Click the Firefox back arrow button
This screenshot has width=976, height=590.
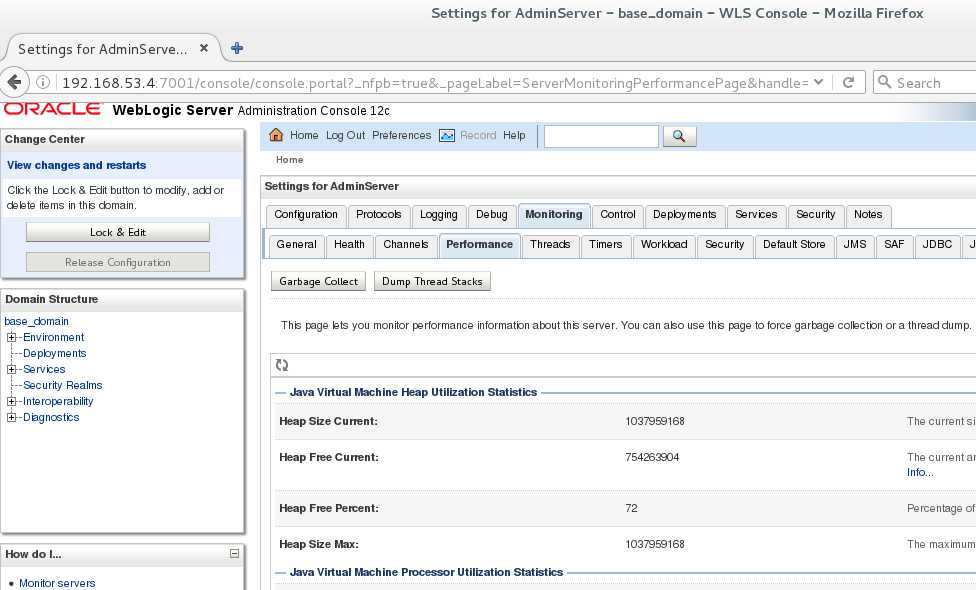pos(14,82)
